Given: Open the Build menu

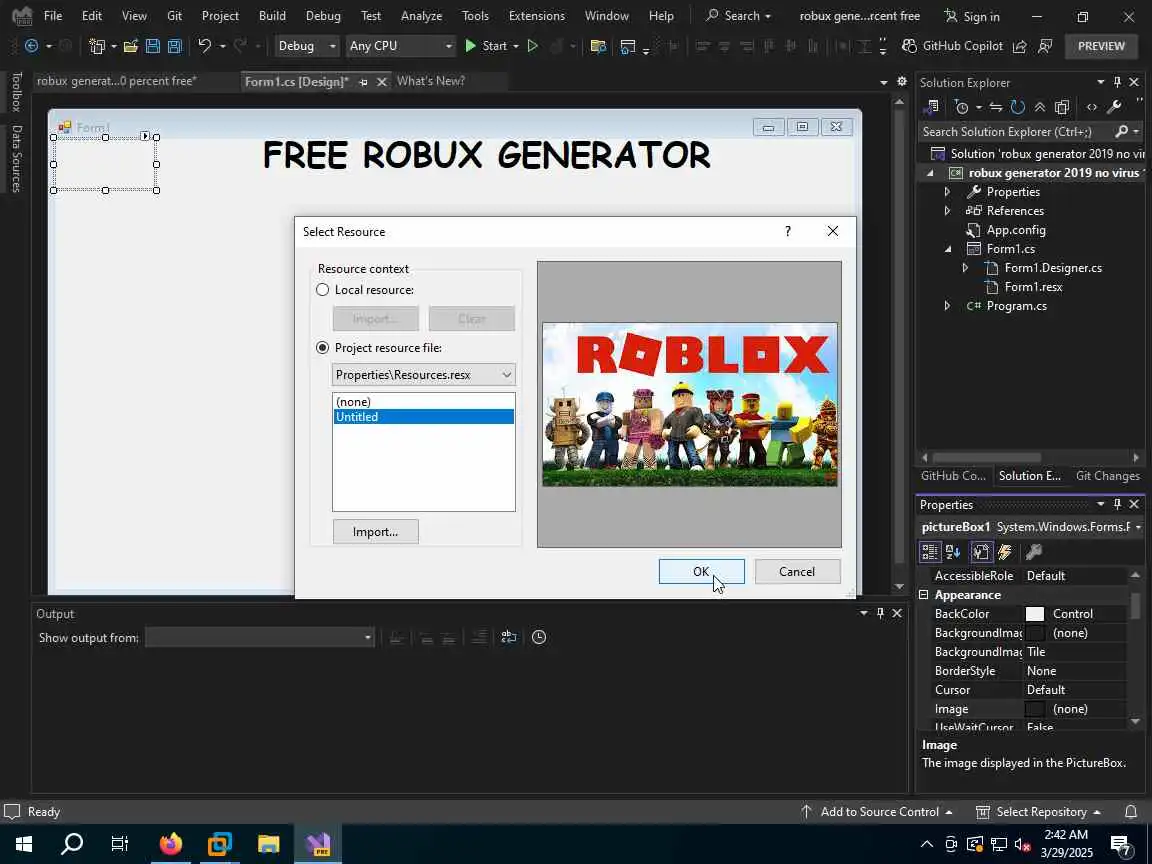Looking at the screenshot, I should tap(272, 15).
